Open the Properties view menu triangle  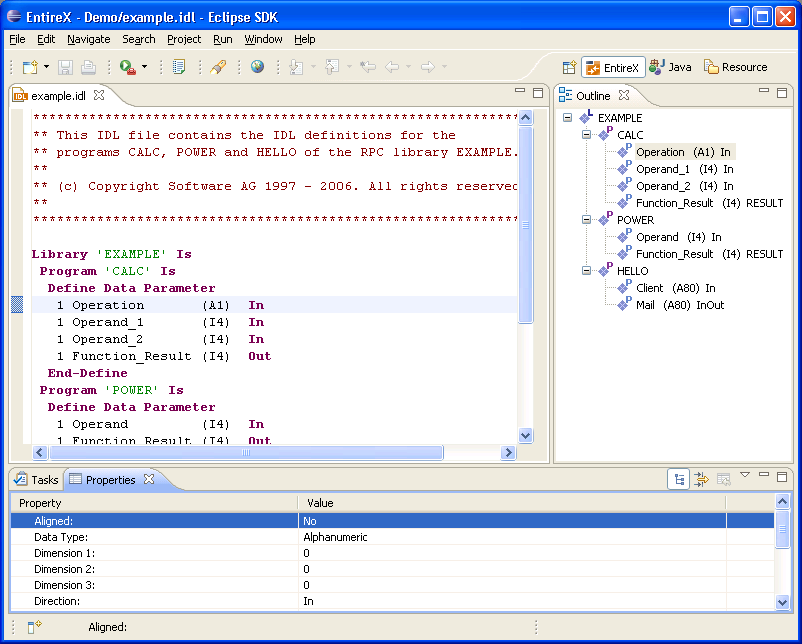(745, 475)
